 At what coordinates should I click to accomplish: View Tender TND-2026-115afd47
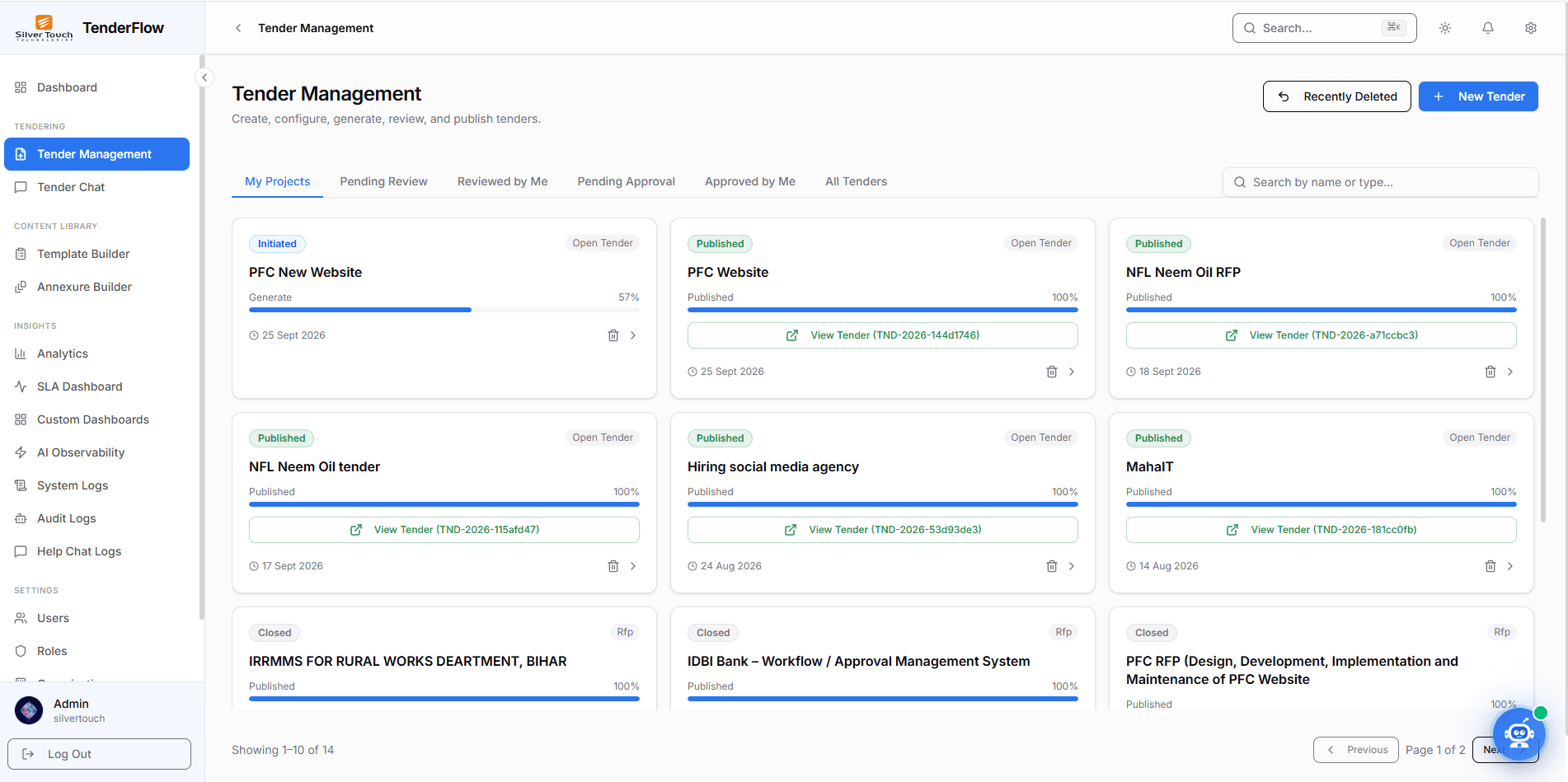tap(444, 530)
